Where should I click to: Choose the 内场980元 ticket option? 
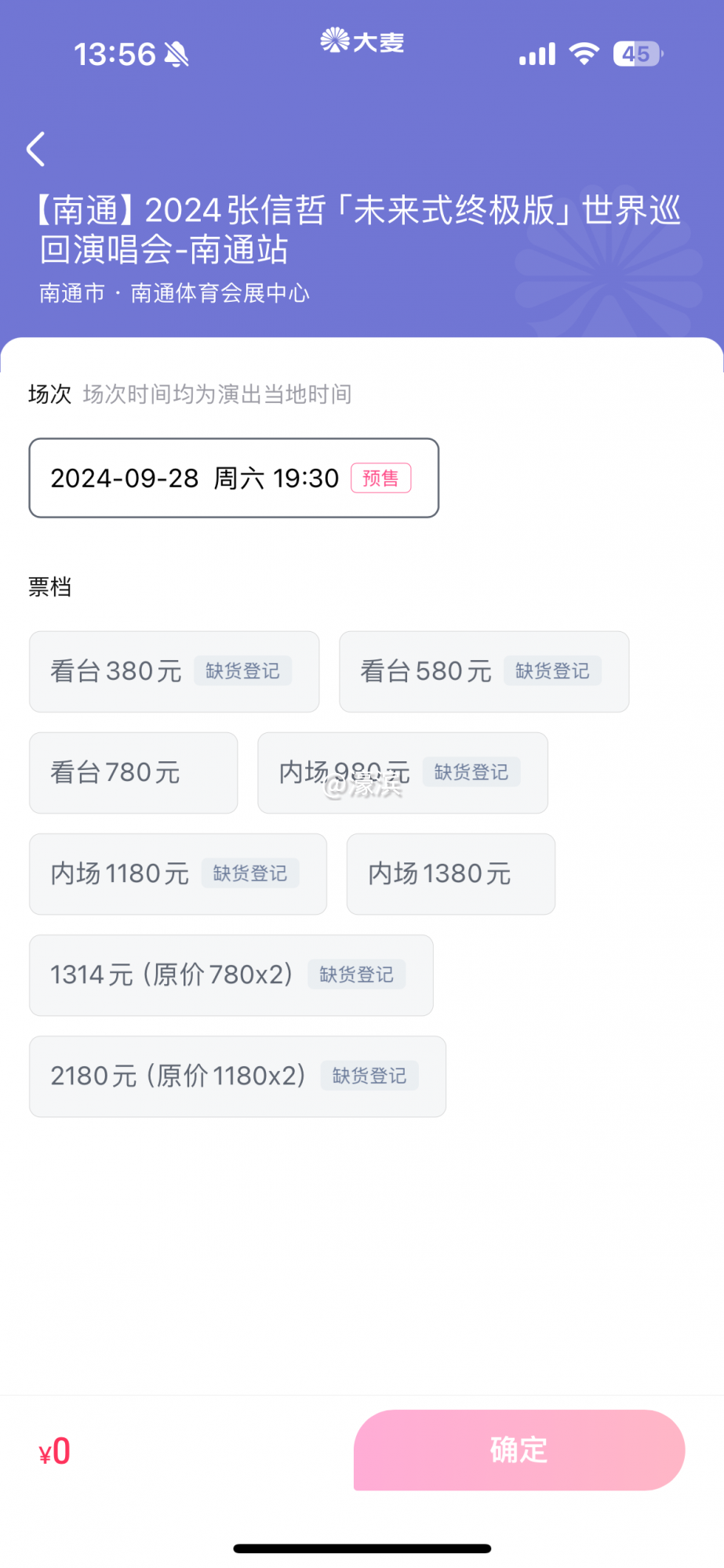(x=402, y=773)
